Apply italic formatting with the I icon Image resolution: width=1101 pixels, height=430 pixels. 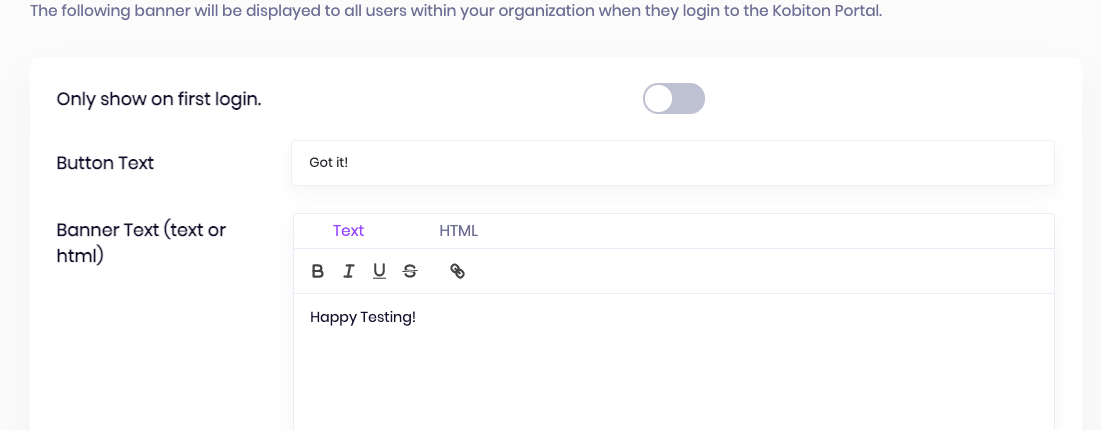pos(348,271)
